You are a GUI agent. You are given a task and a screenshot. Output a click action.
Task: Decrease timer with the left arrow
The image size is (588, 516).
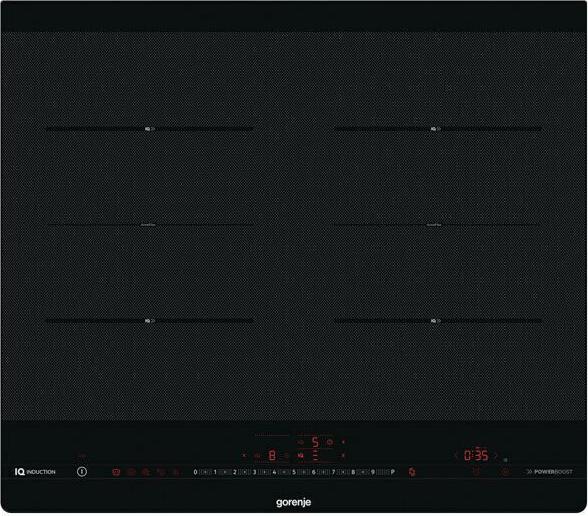[456, 455]
